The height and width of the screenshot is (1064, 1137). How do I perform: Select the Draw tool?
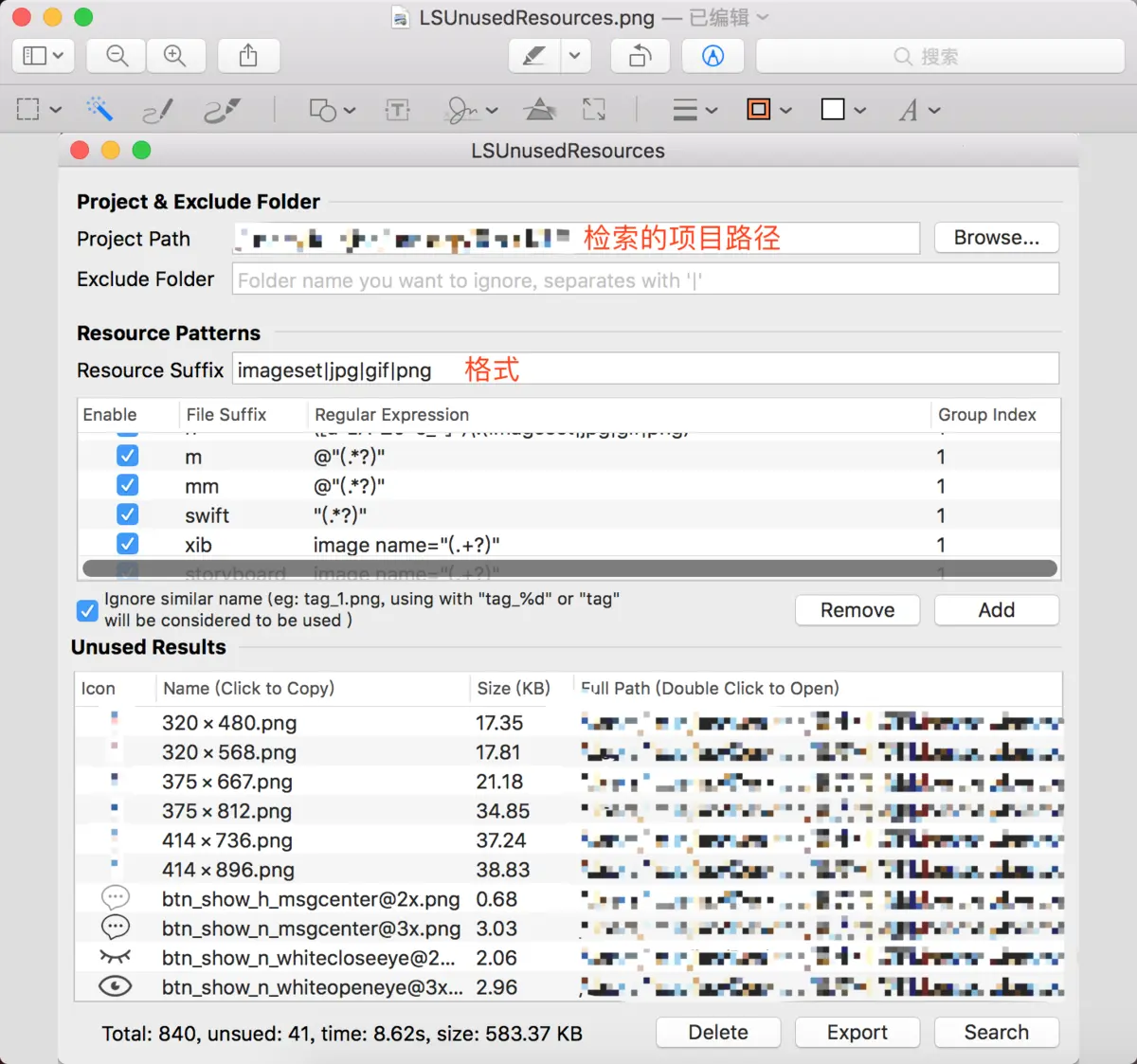[222, 111]
